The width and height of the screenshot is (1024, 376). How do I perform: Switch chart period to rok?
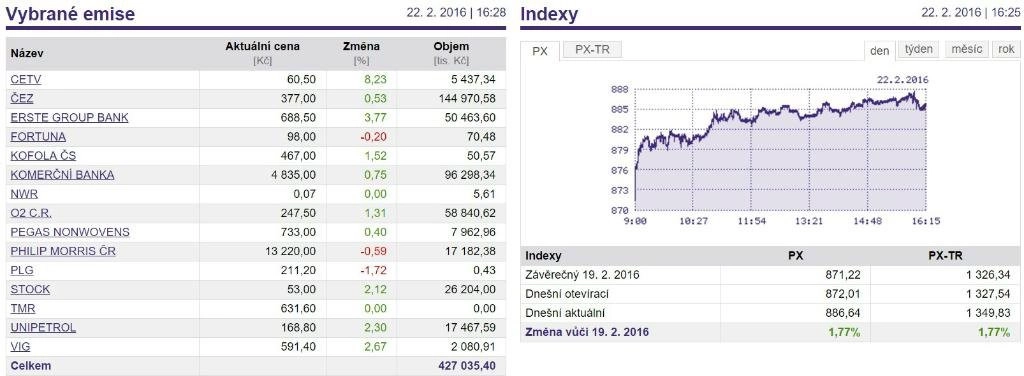click(x=1006, y=50)
